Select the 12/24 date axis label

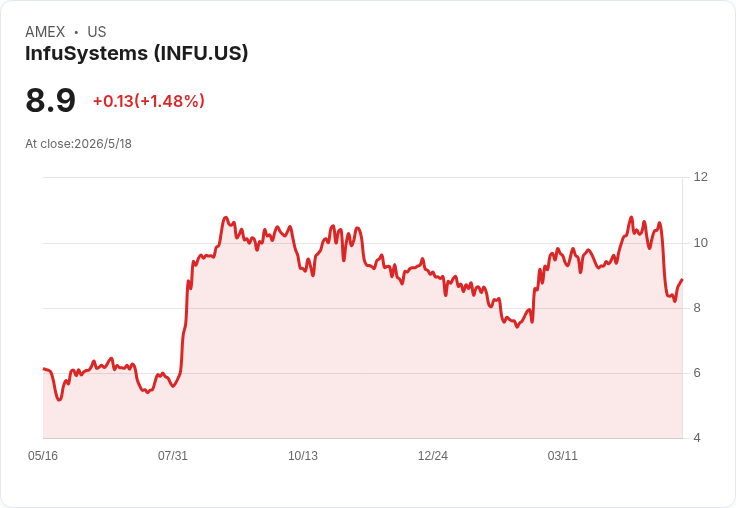click(x=433, y=455)
